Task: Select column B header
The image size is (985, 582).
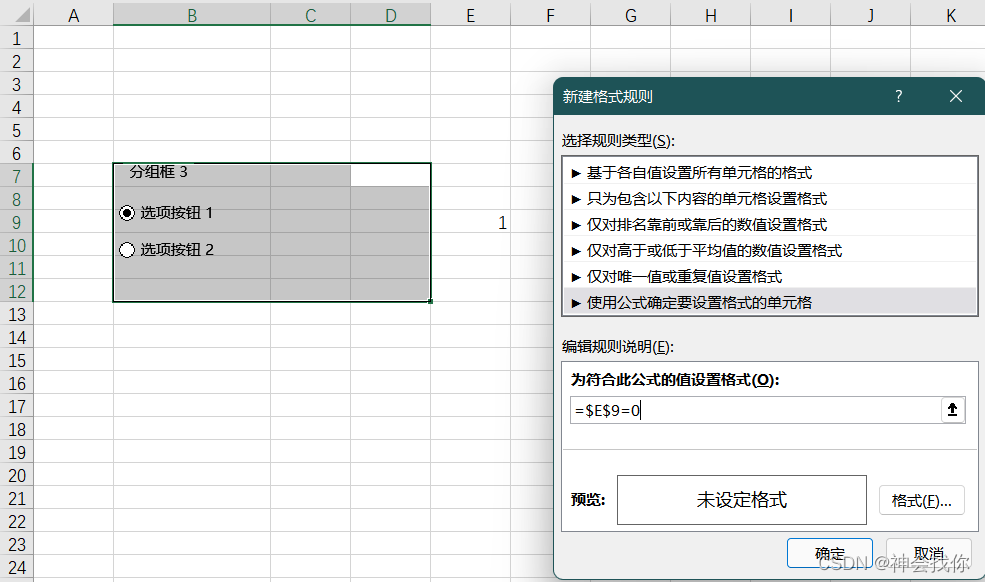Action: click(x=192, y=15)
